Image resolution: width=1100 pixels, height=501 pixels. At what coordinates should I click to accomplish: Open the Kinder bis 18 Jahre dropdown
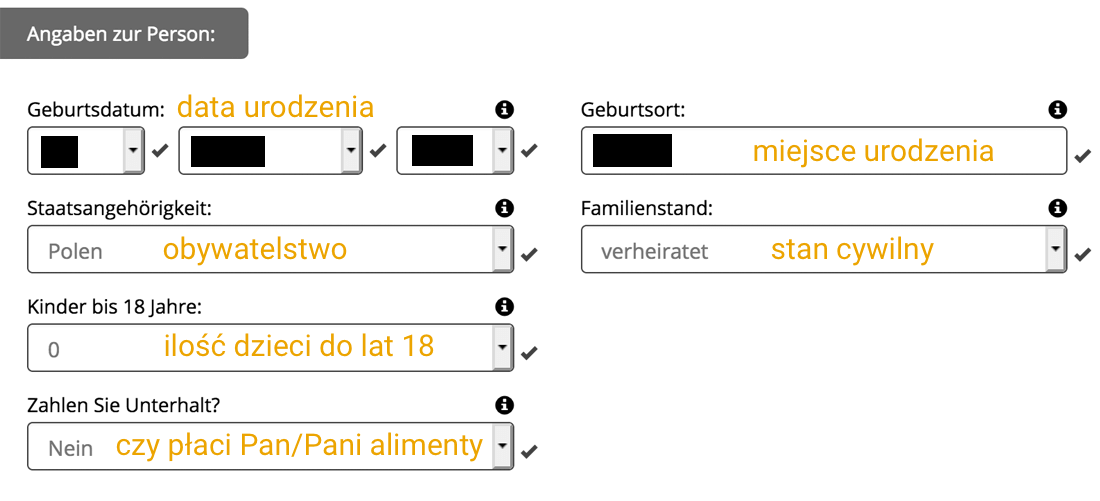coord(270,347)
